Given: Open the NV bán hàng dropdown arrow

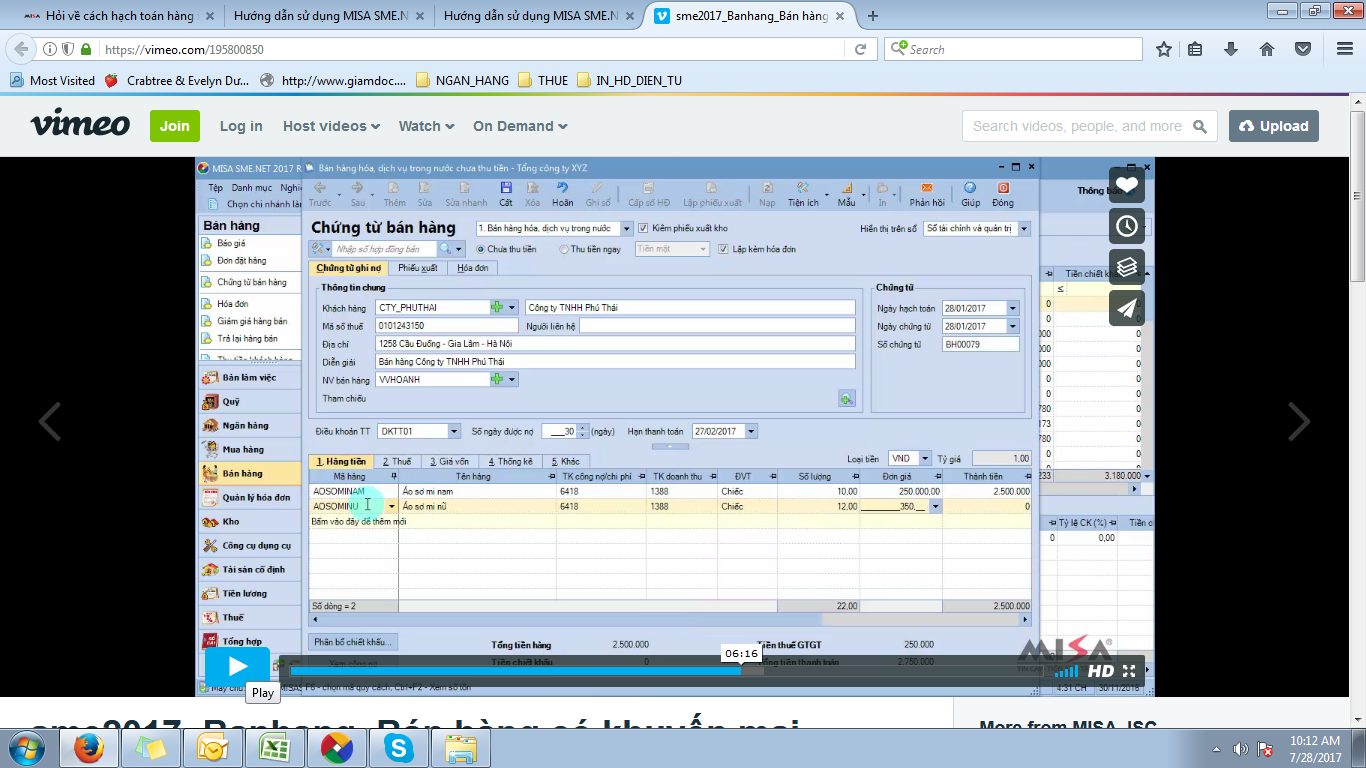Looking at the screenshot, I should tap(513, 380).
